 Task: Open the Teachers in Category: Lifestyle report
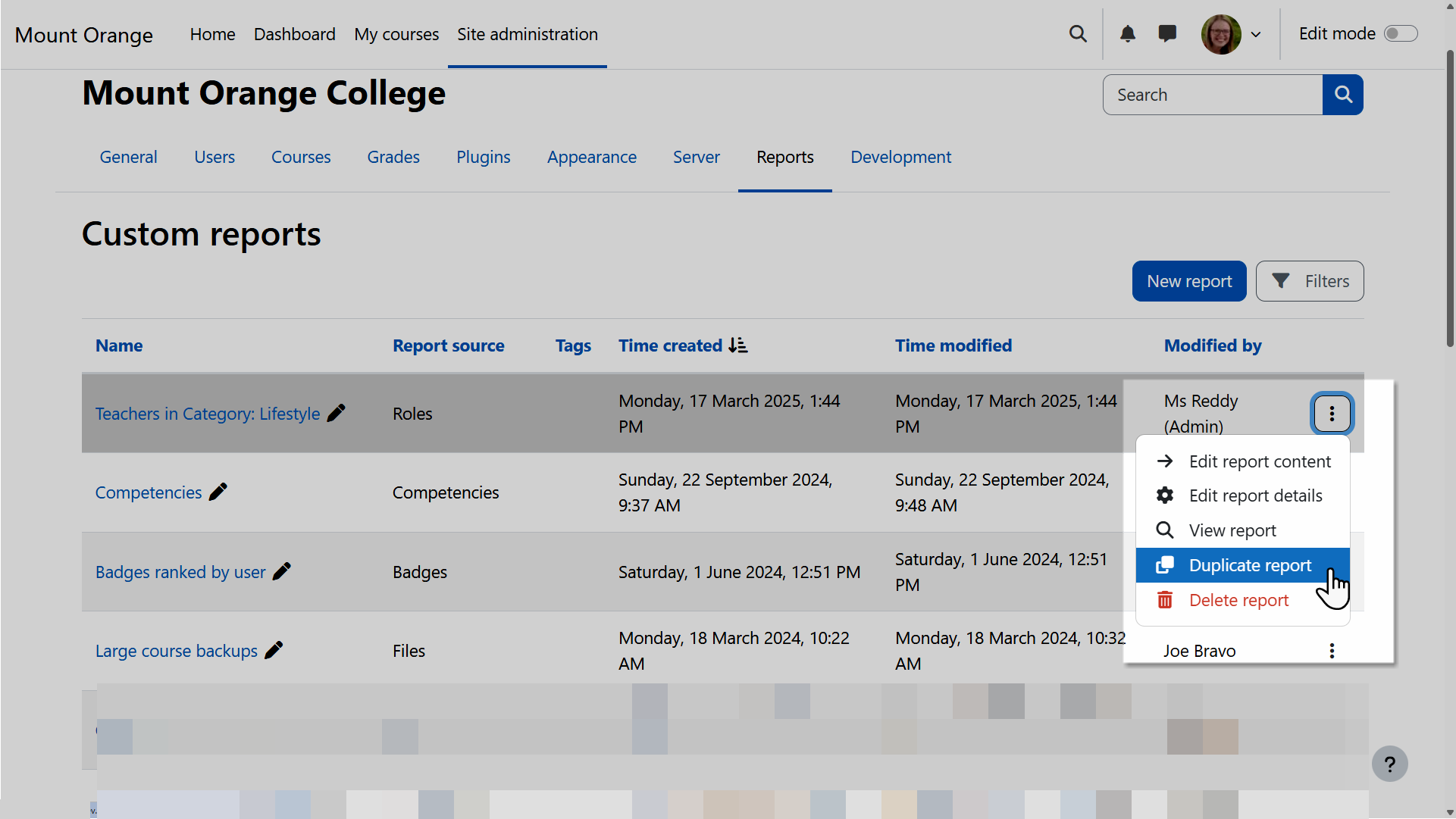(x=208, y=414)
